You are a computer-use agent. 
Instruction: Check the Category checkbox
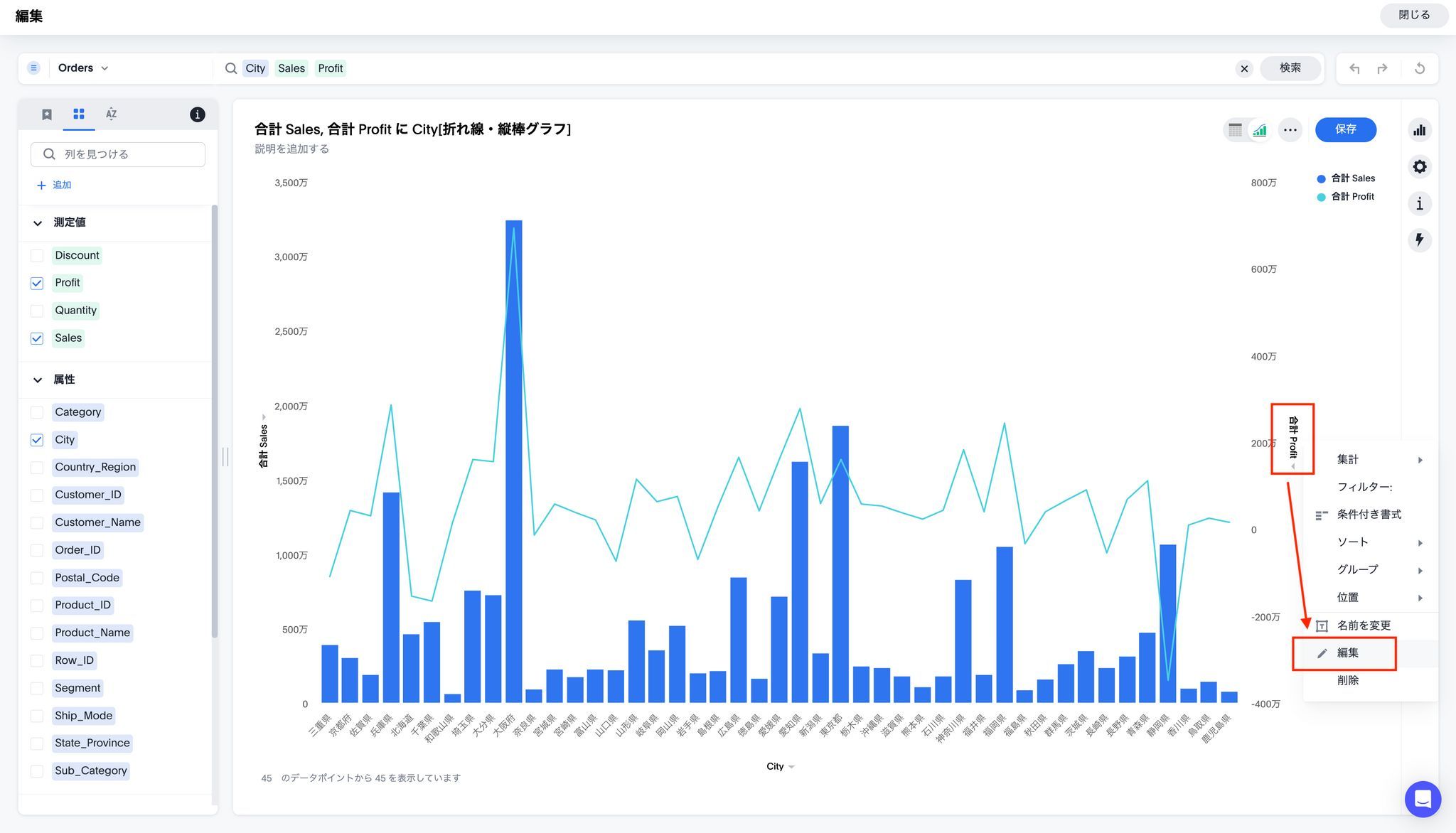[37, 413]
